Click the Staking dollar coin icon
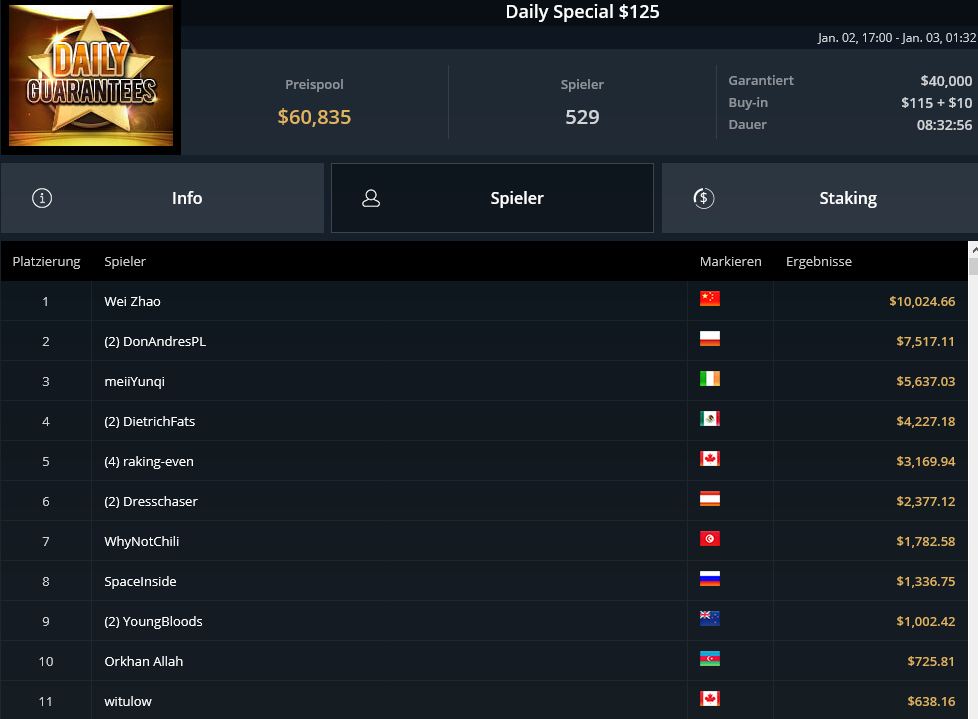The image size is (978, 719). [704, 198]
